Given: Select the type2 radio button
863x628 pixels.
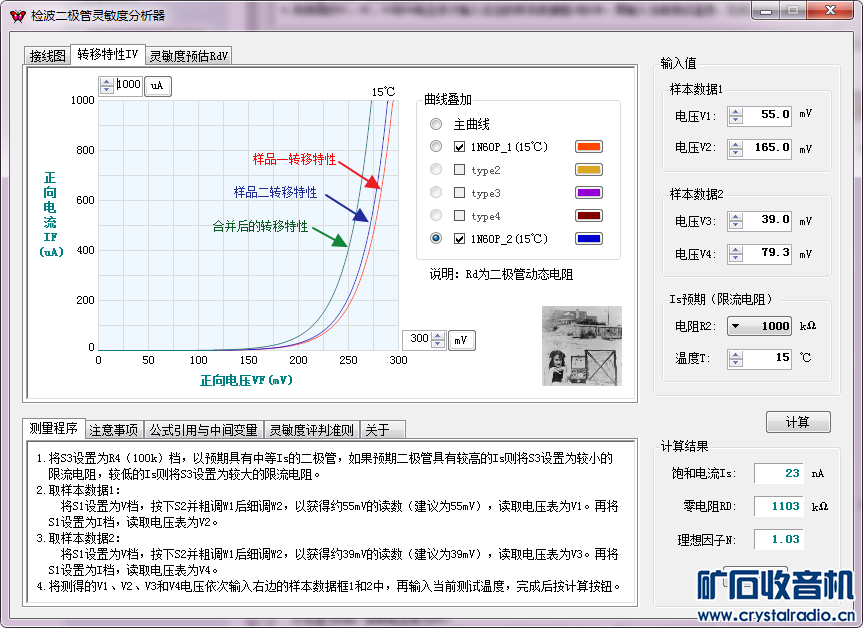Looking at the screenshot, I should click(x=436, y=169).
